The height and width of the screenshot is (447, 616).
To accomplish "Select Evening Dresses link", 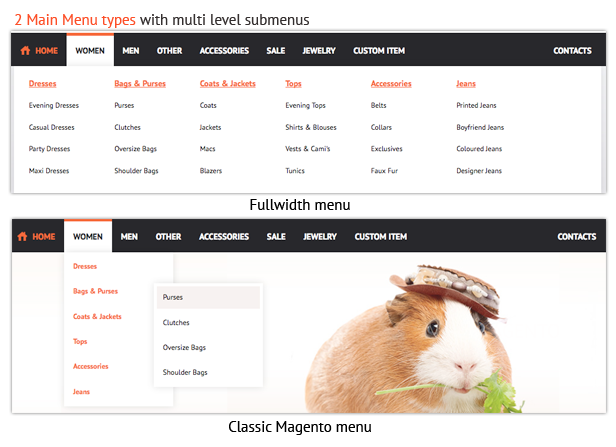I will (x=54, y=105).
